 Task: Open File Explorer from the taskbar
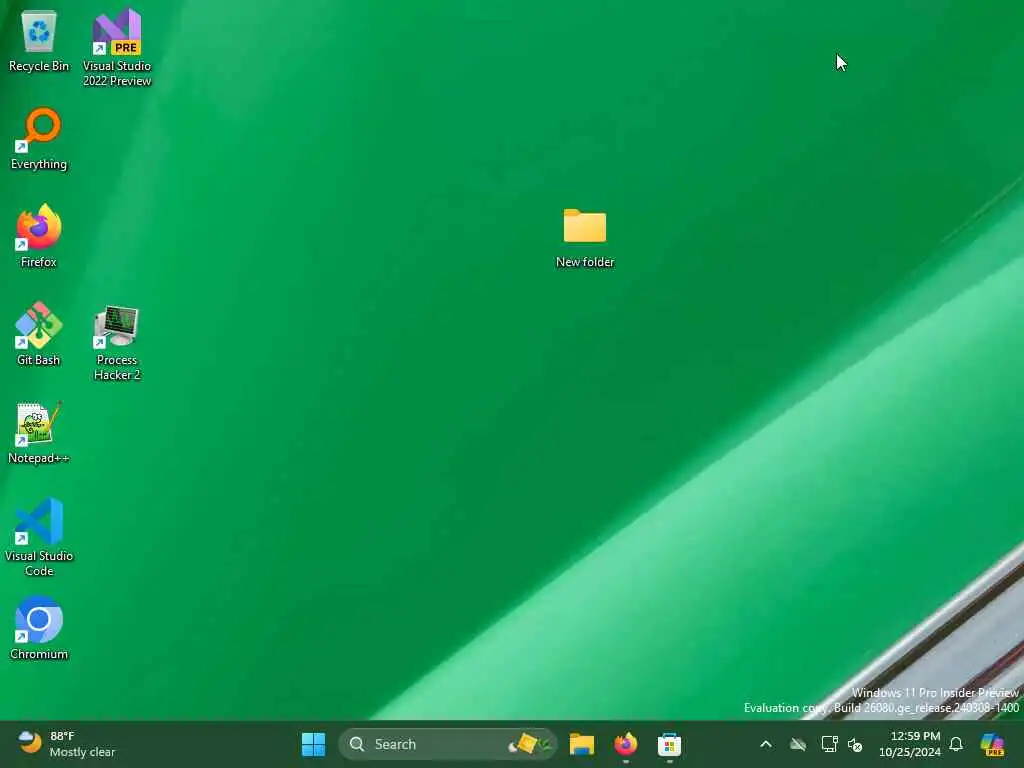click(581, 744)
